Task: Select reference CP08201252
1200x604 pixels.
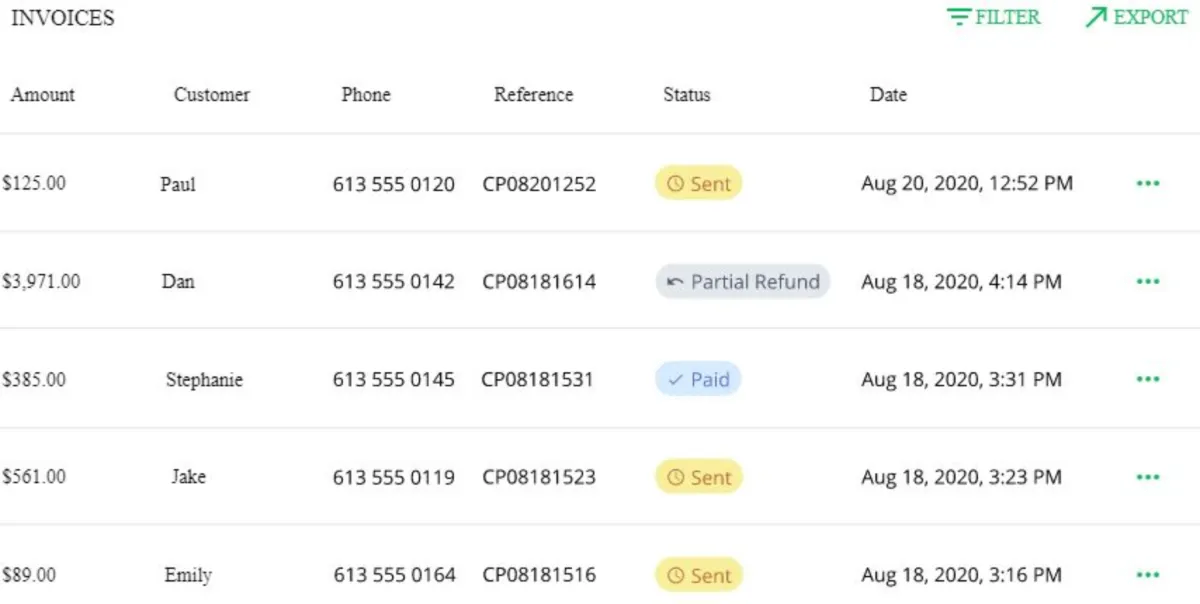Action: tap(539, 184)
